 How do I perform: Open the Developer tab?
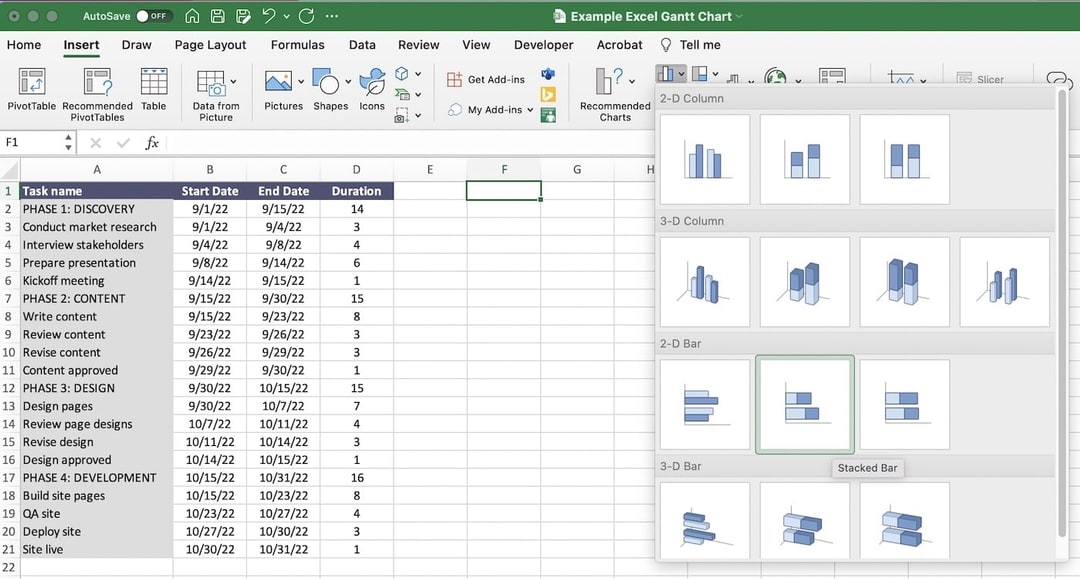point(543,45)
